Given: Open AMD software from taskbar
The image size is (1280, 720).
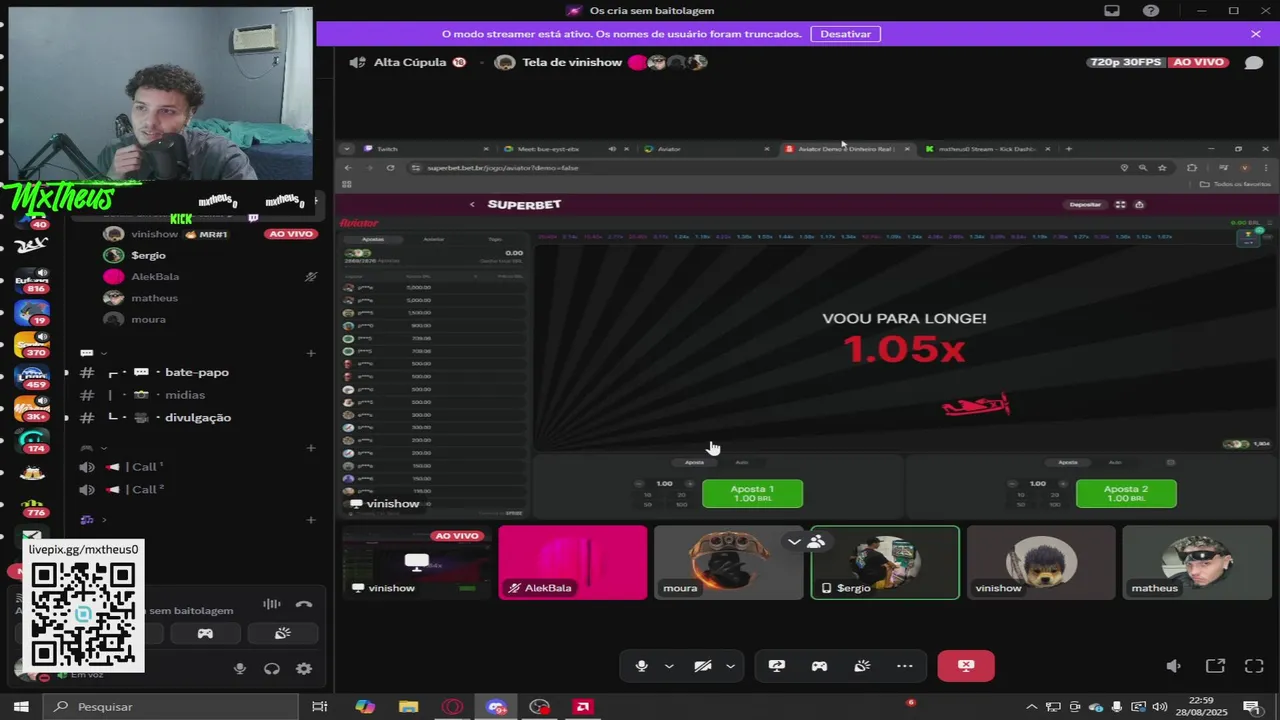Looking at the screenshot, I should [582, 707].
